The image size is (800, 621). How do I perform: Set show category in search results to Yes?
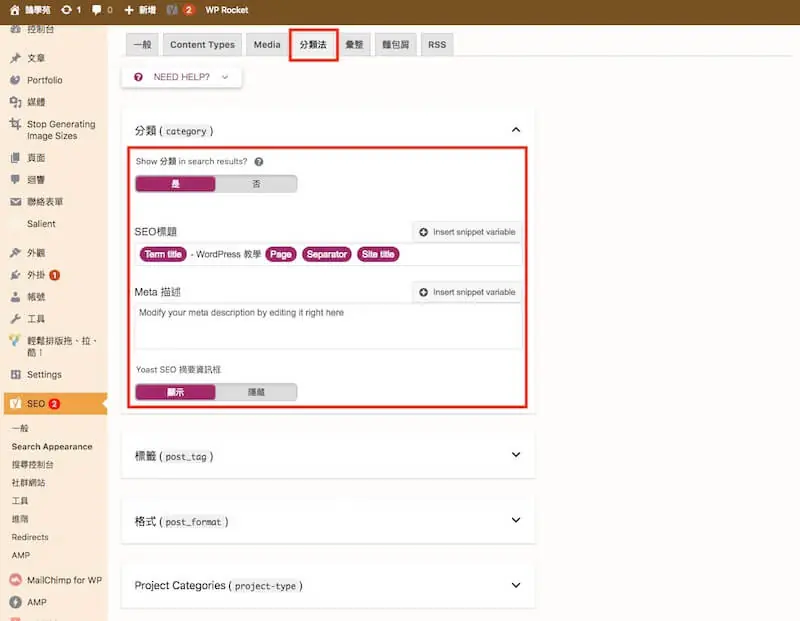point(176,184)
